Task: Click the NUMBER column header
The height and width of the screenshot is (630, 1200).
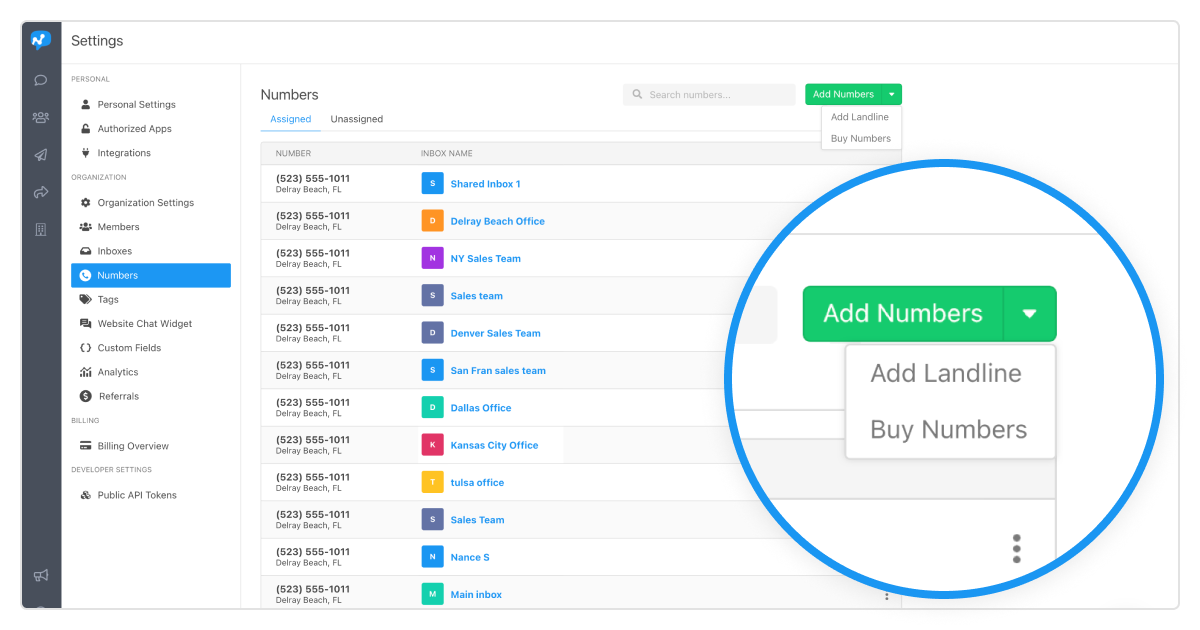Action: click(294, 153)
